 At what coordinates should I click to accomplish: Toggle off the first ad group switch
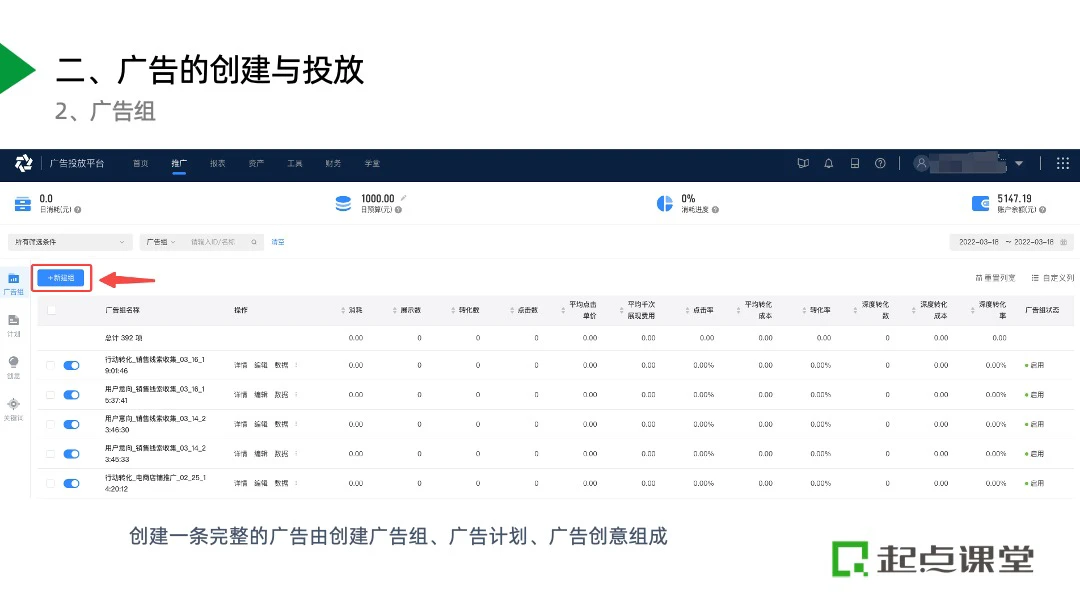(x=71, y=365)
